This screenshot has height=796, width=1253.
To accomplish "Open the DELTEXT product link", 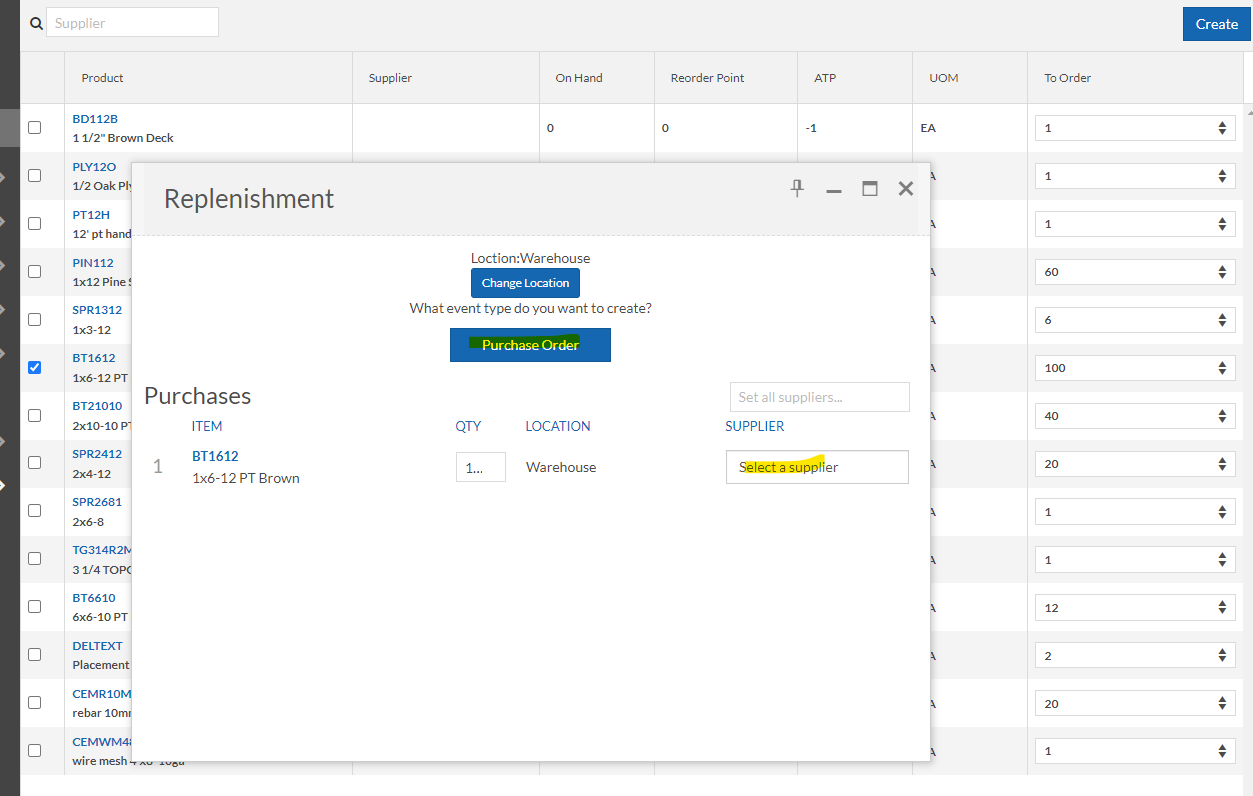I will 97,646.
